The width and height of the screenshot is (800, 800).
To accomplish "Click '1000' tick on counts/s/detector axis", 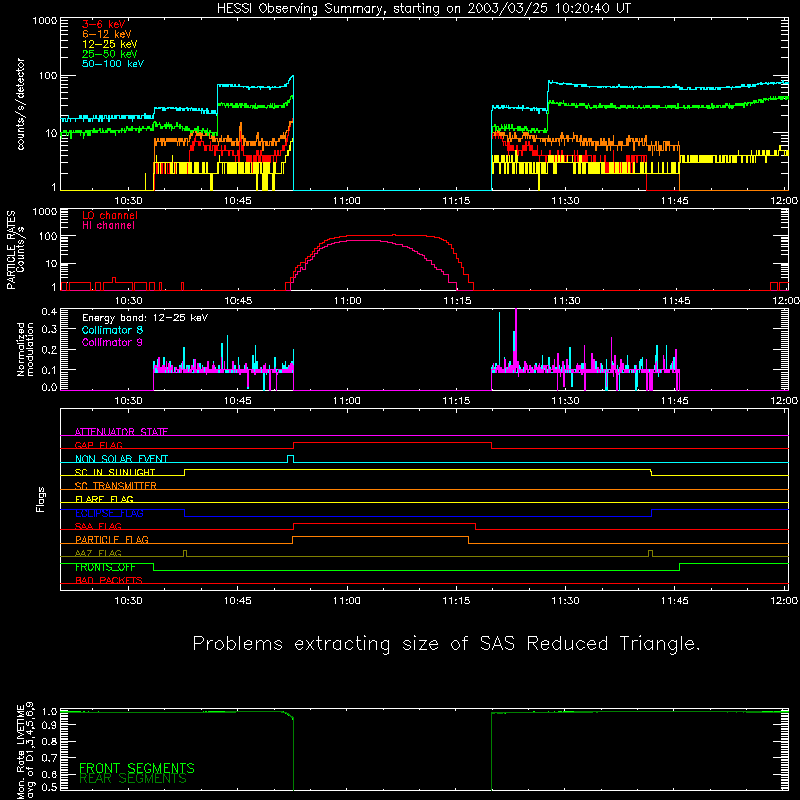I will tap(45, 21).
